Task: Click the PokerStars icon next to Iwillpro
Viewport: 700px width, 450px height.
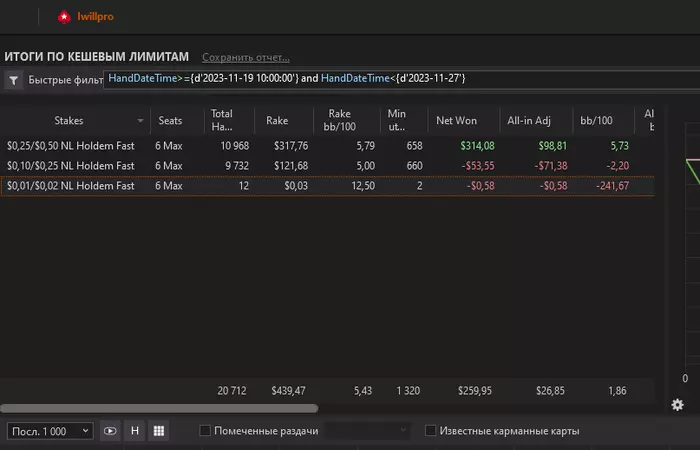Action: point(64,17)
